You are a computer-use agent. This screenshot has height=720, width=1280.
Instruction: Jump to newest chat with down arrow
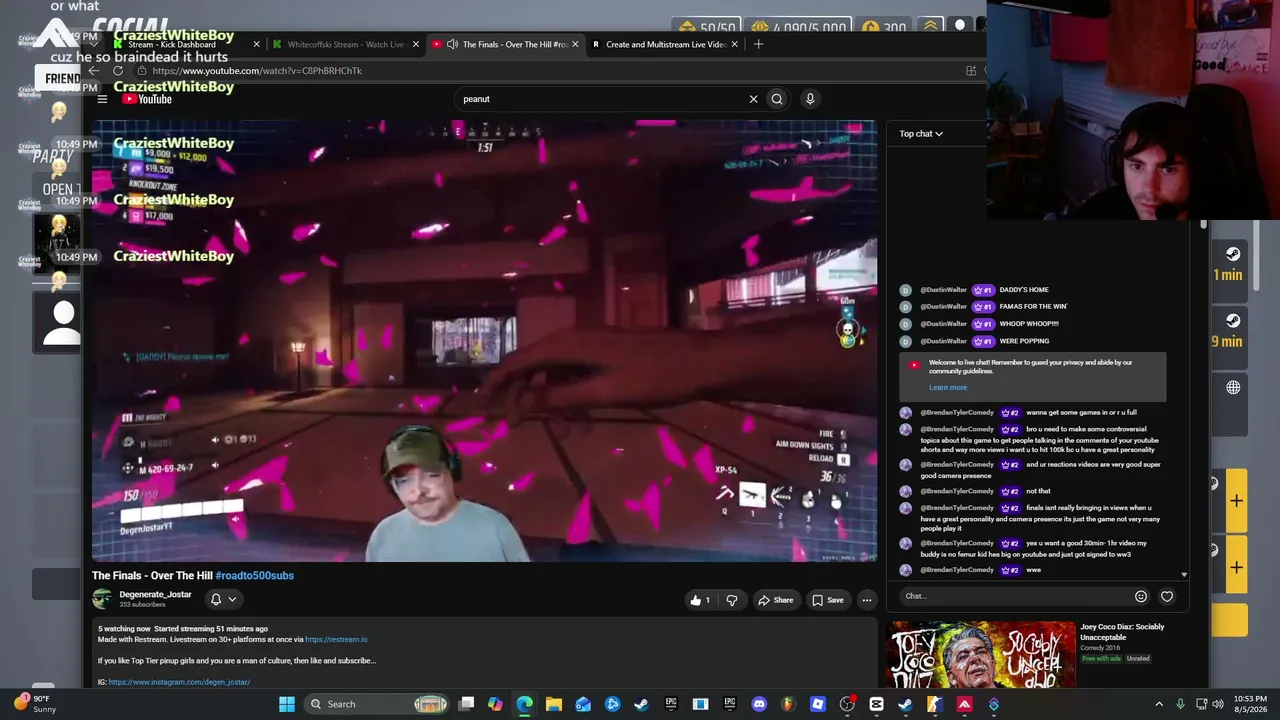(1184, 575)
